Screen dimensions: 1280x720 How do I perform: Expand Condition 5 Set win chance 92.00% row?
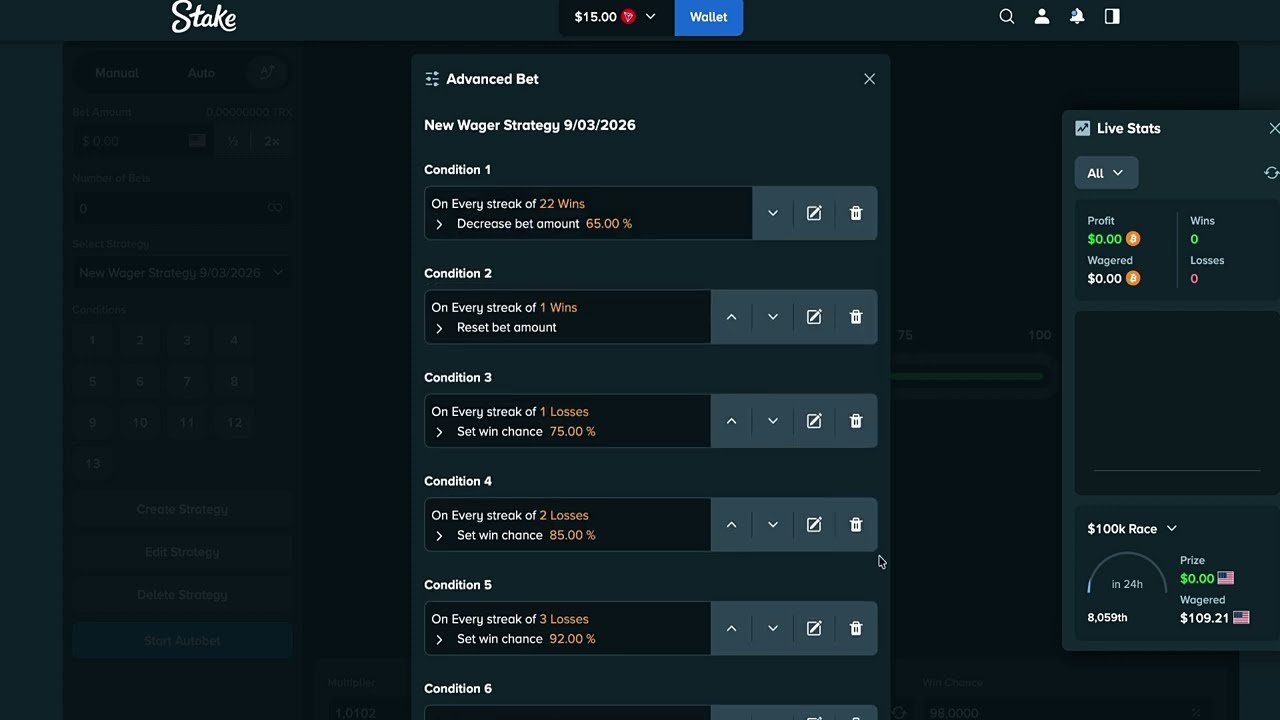[x=439, y=640]
